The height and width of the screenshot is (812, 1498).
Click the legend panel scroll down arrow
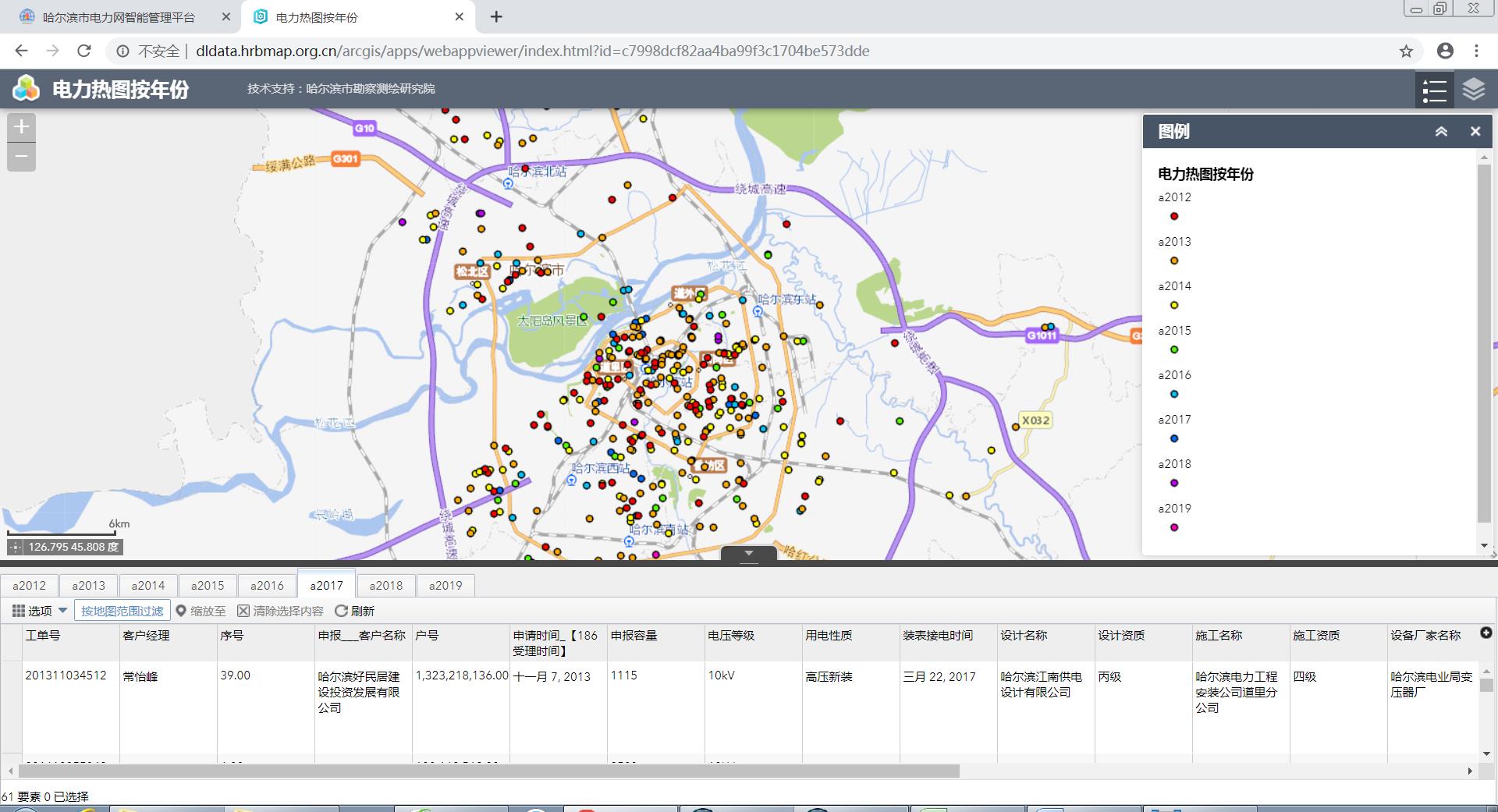tap(1484, 546)
